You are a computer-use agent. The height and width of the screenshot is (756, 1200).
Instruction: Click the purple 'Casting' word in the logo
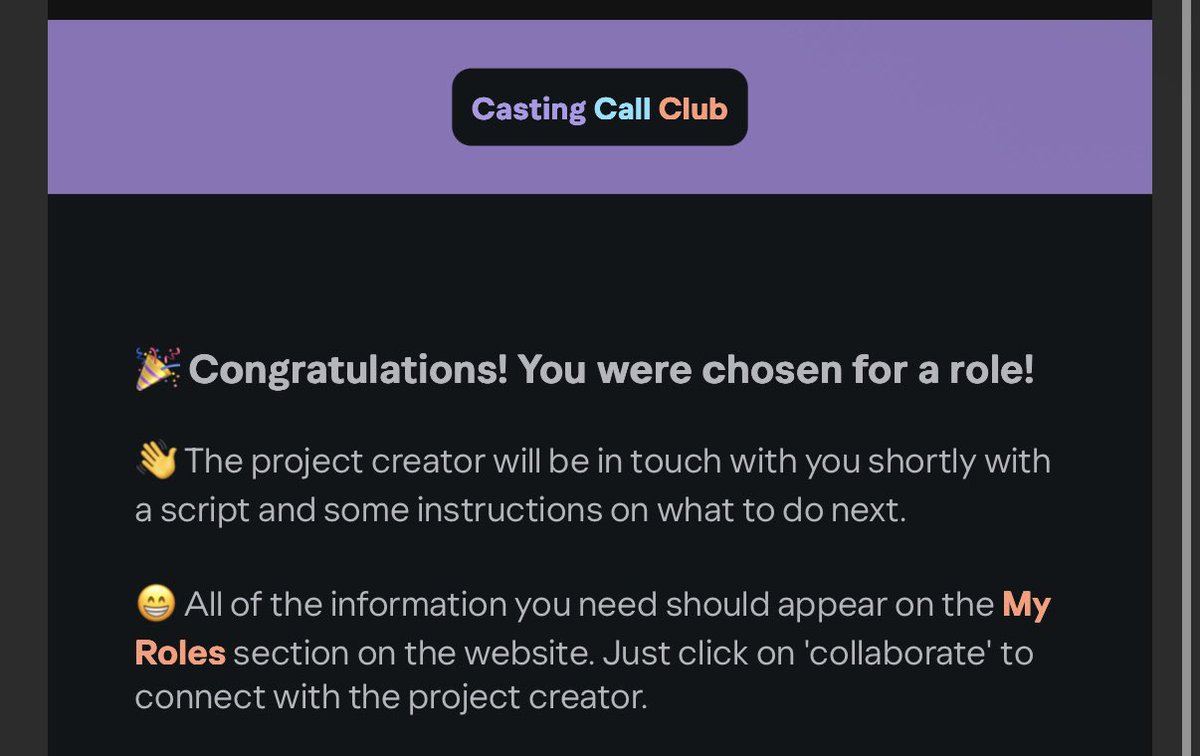click(x=528, y=108)
